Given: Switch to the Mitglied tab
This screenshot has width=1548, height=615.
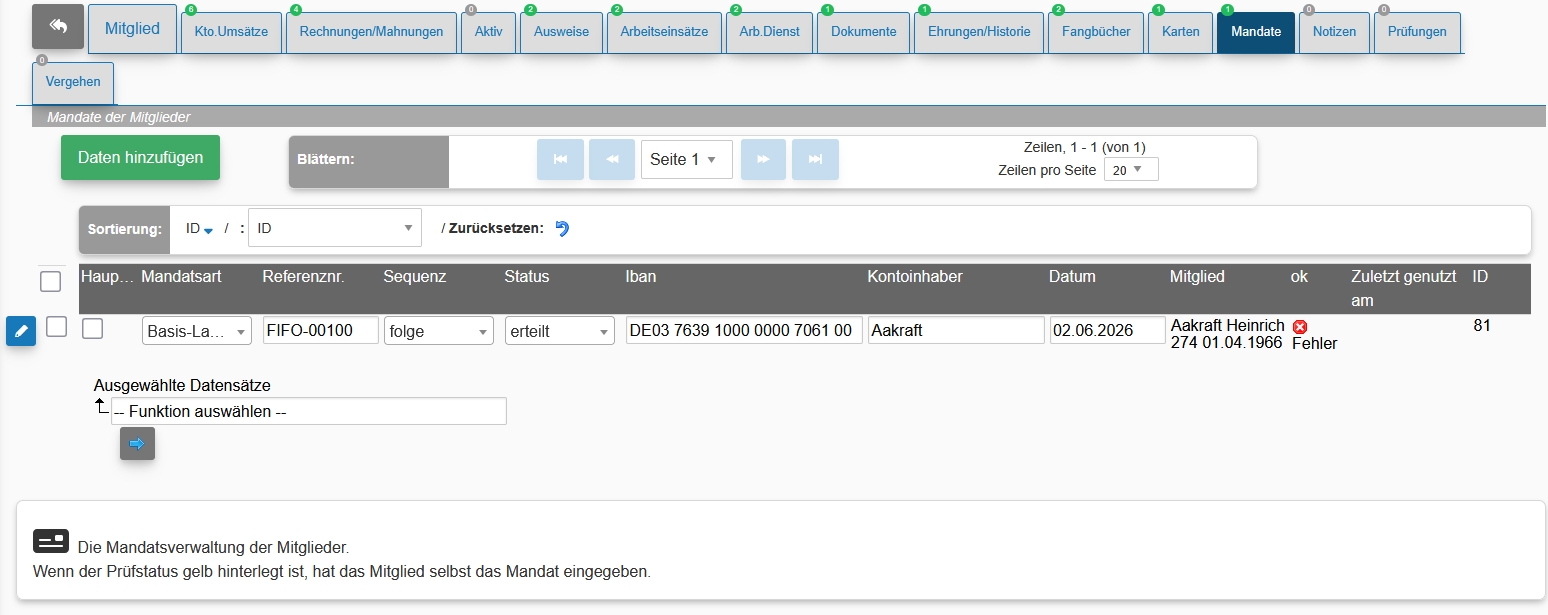Looking at the screenshot, I should [x=132, y=29].
